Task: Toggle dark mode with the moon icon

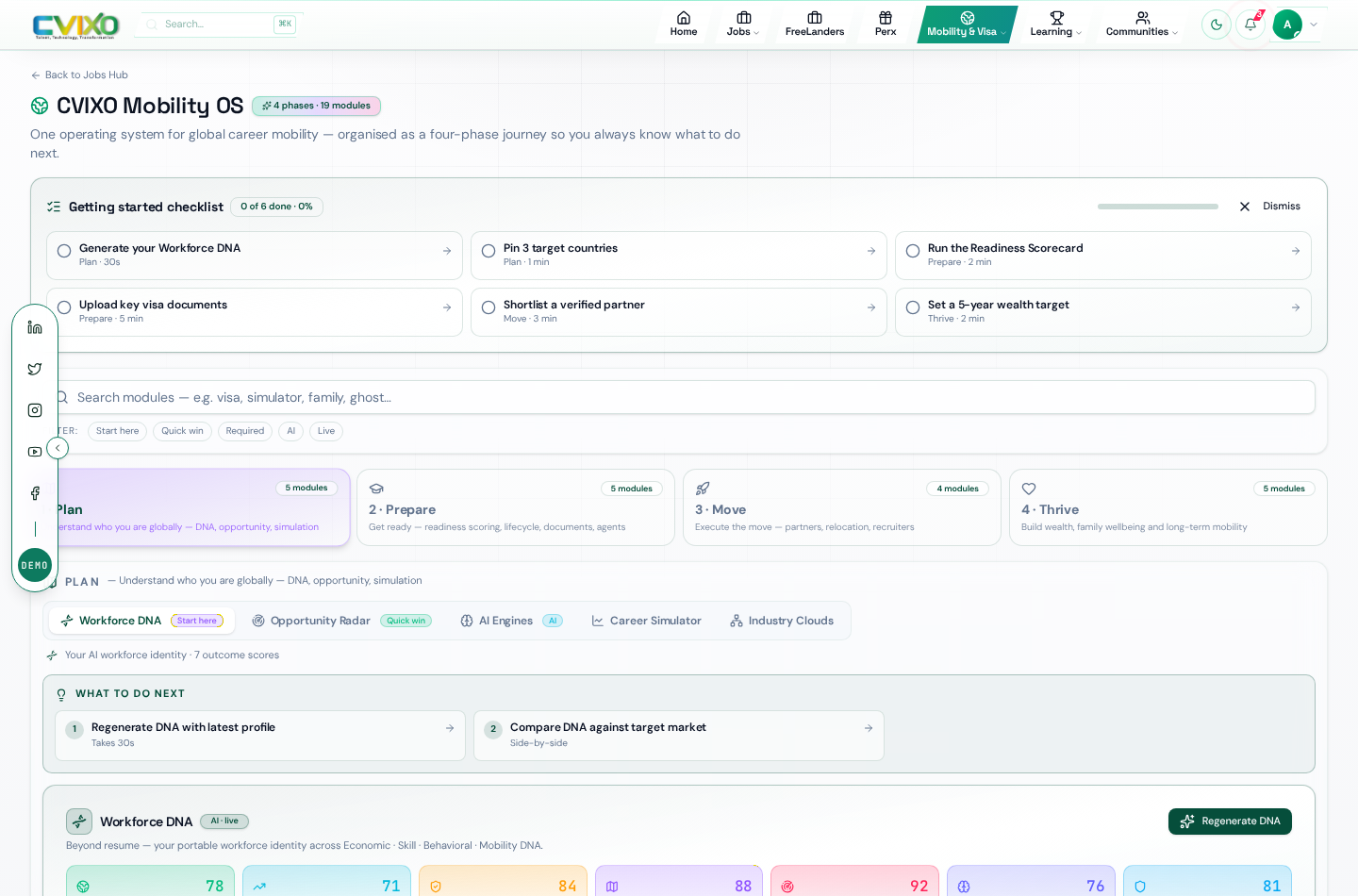Action: tap(1217, 25)
